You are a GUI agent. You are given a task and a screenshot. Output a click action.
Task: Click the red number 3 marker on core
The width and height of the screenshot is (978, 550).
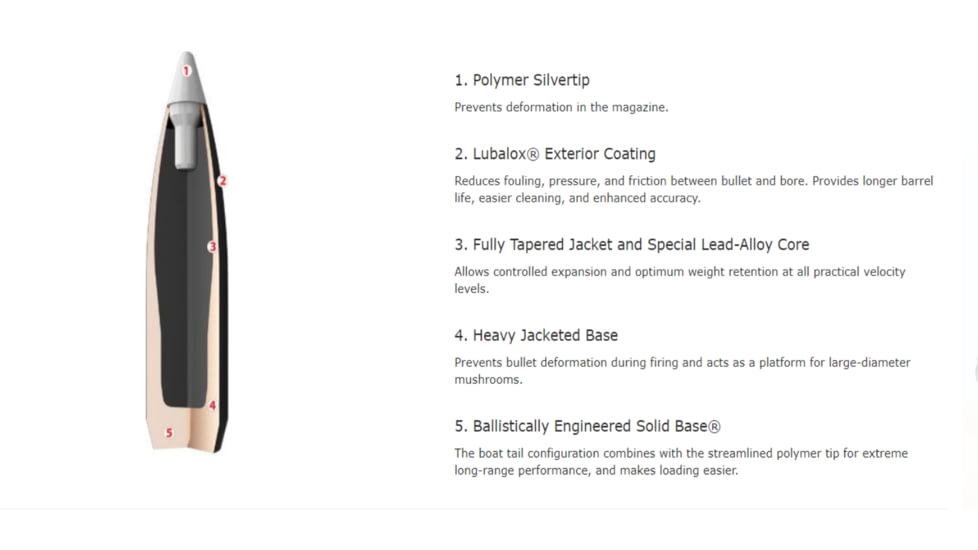(x=212, y=246)
